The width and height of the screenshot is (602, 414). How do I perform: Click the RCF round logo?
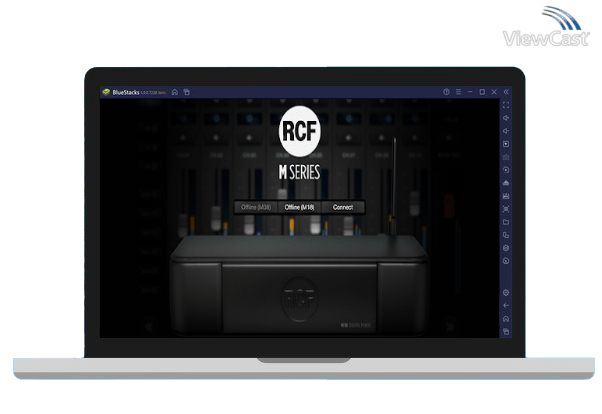(x=299, y=131)
